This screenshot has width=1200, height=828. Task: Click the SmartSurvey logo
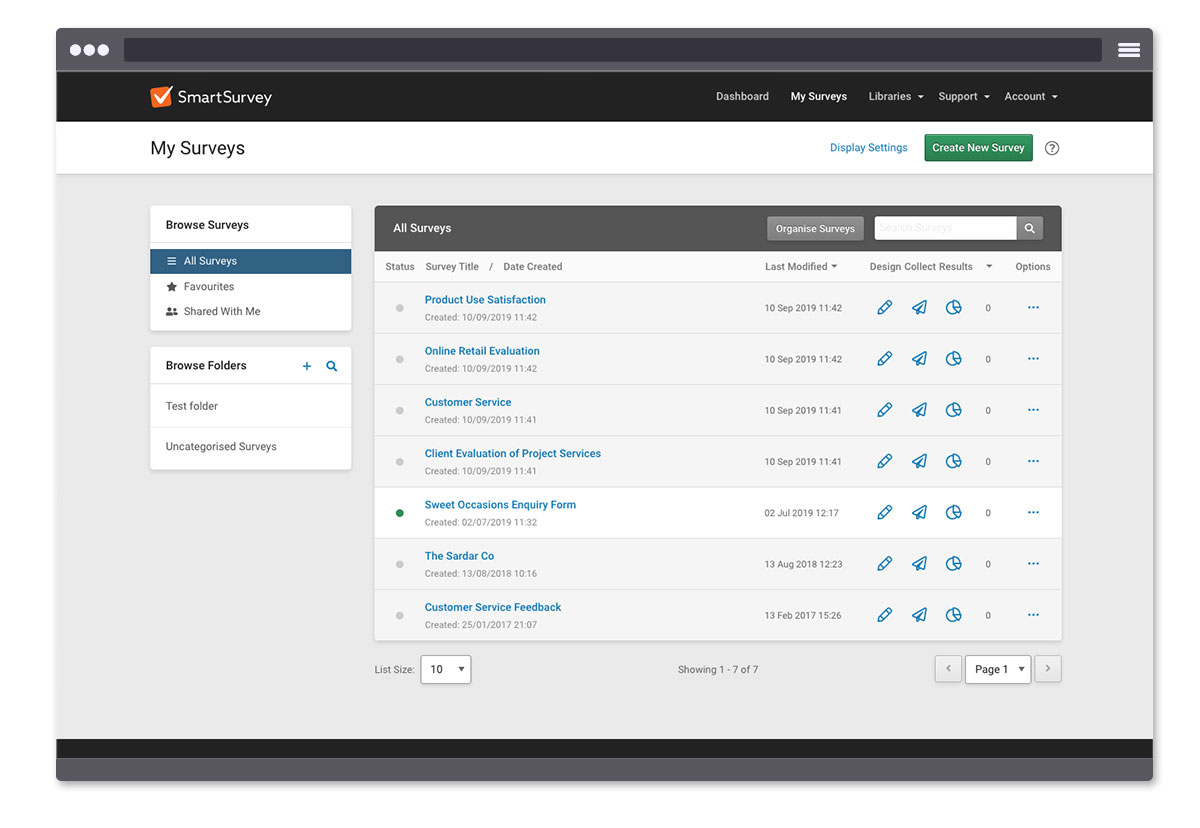click(x=211, y=97)
